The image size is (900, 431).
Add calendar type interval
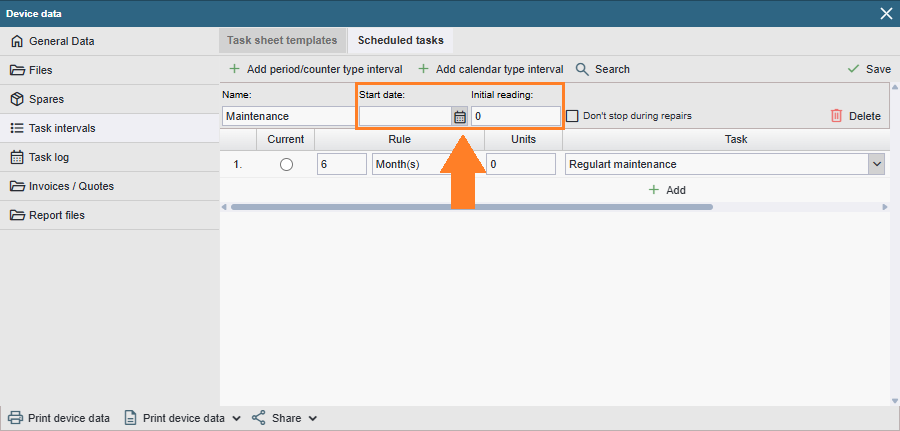[490, 69]
